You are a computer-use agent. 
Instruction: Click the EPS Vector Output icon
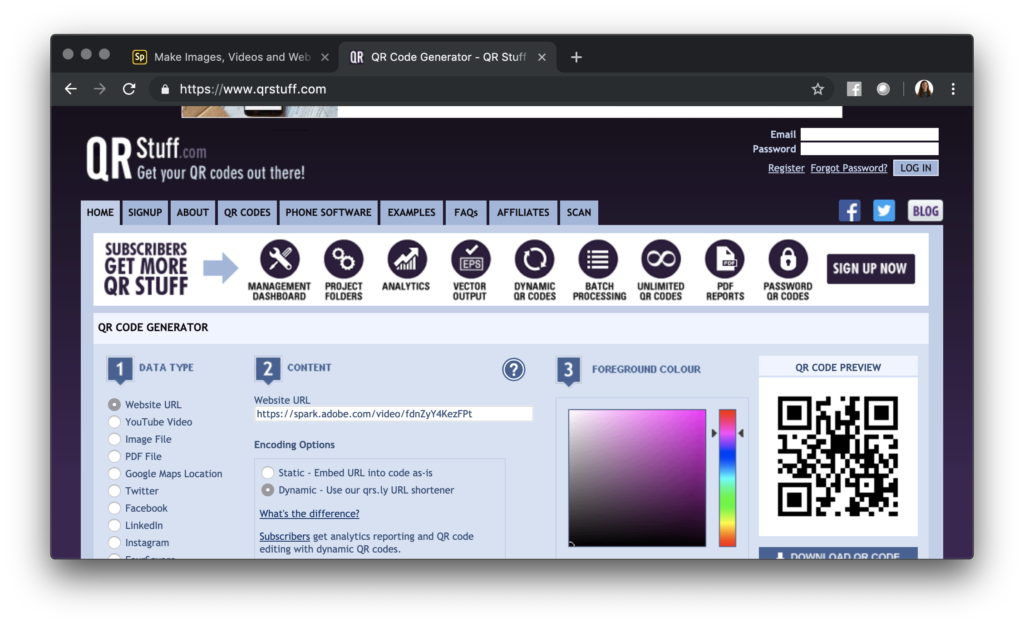(x=470, y=260)
